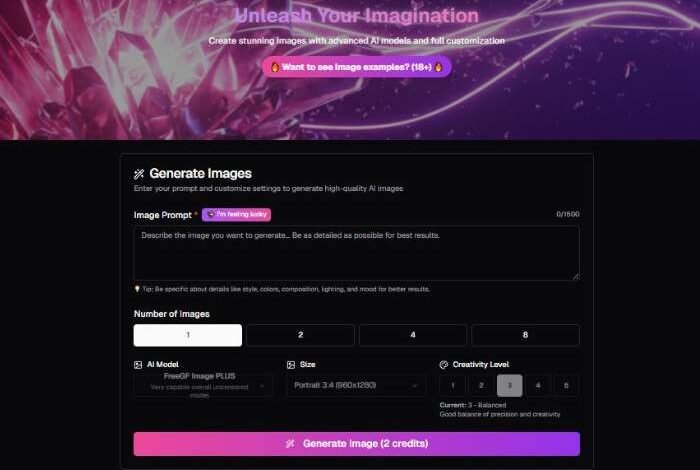The image size is (700, 470).
Task: Click the right flame icon in examples banner
Action: [x=438, y=67]
